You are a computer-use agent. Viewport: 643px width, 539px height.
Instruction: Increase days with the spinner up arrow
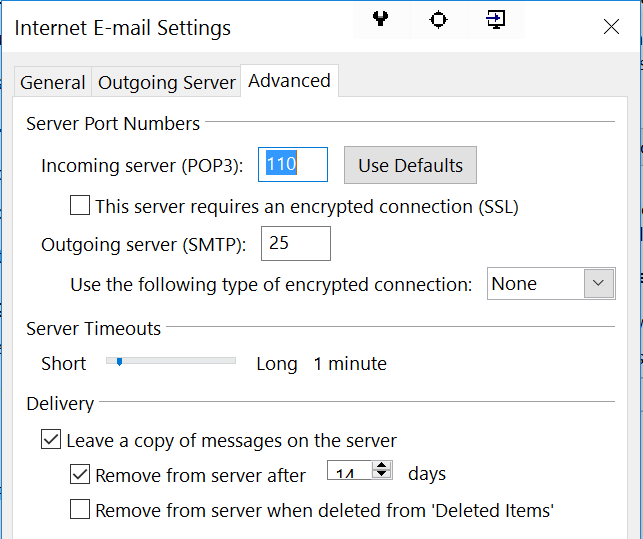coord(382,466)
